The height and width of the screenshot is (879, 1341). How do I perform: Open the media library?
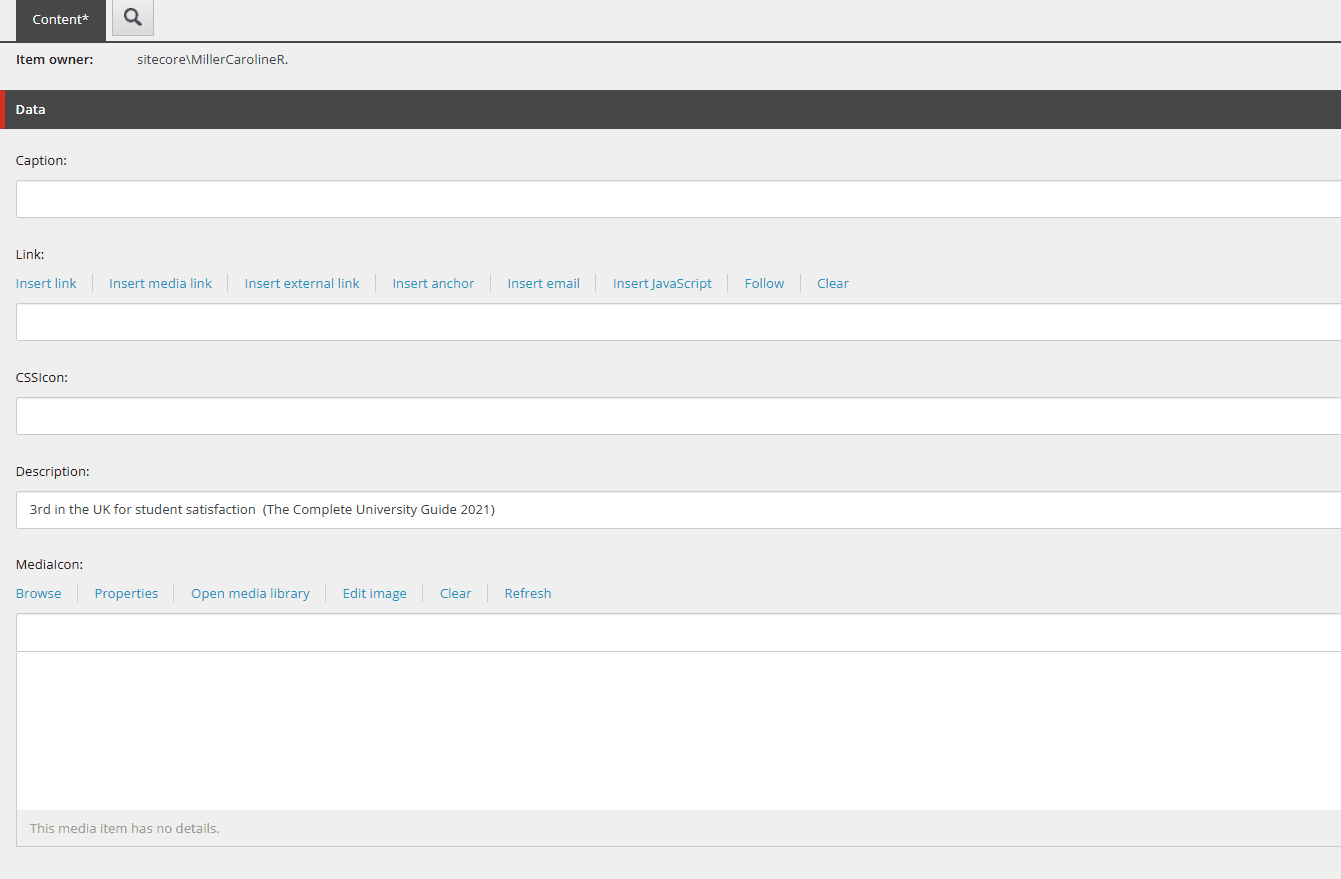point(250,593)
